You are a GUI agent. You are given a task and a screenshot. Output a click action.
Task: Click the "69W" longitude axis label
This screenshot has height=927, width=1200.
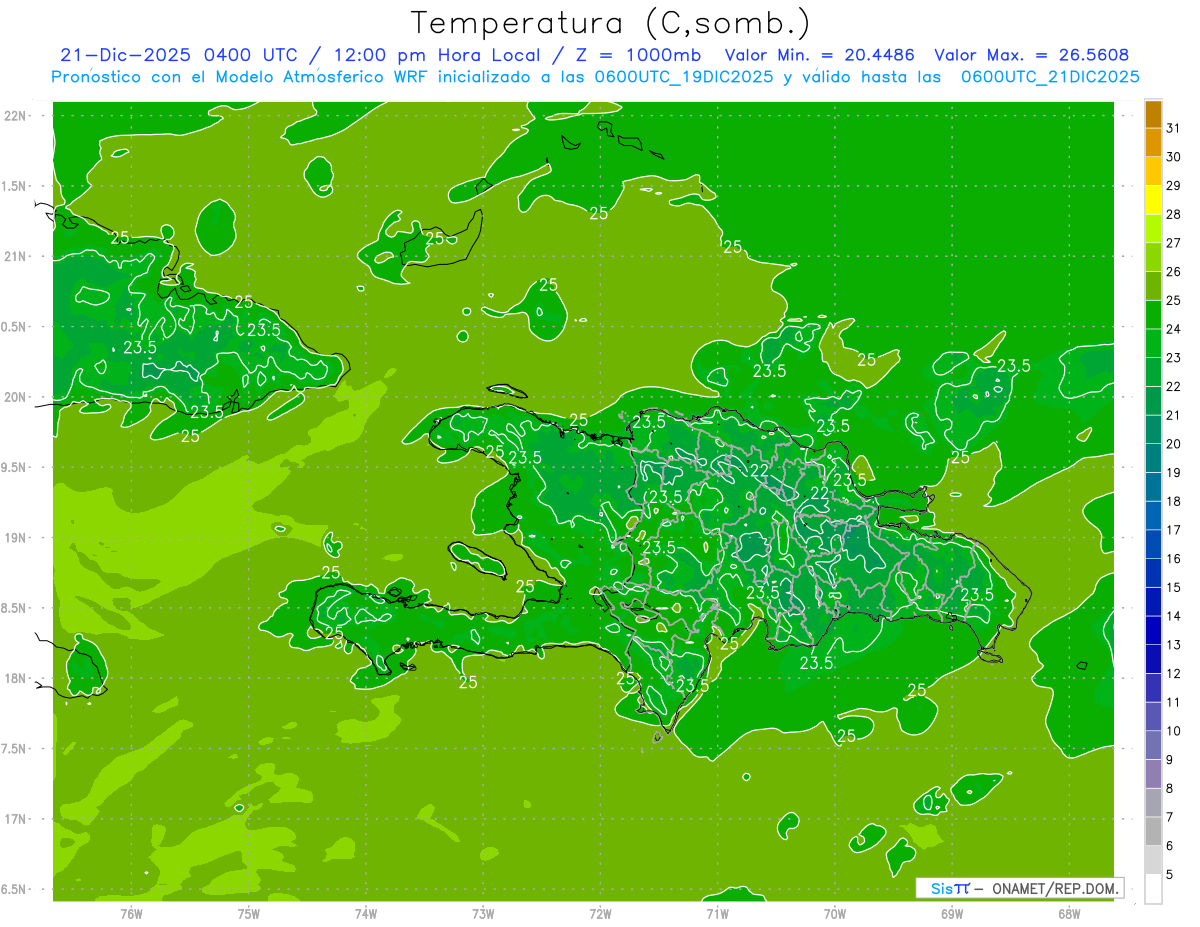click(x=952, y=914)
